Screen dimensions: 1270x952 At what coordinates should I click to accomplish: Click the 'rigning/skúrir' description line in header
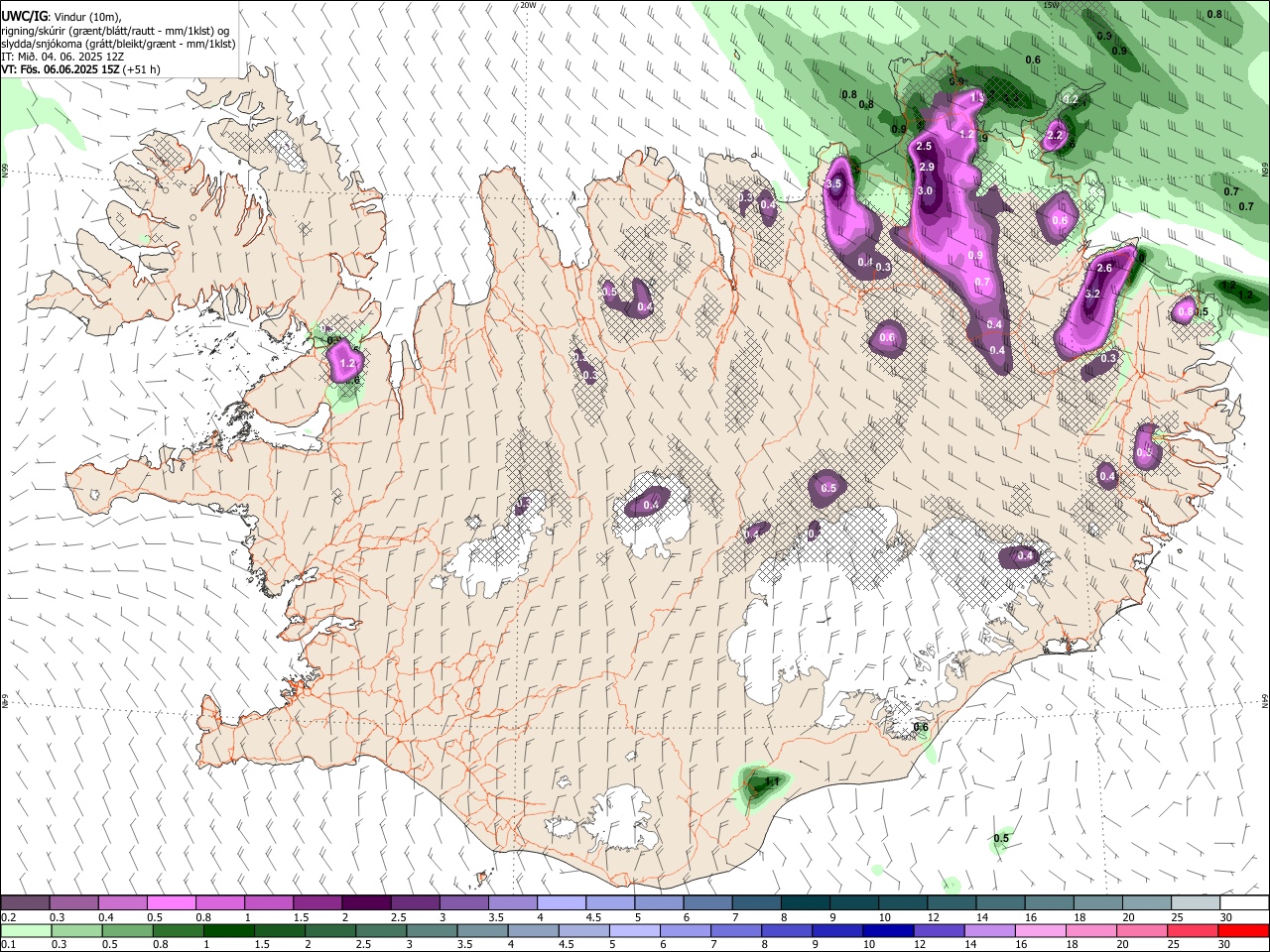click(x=115, y=30)
